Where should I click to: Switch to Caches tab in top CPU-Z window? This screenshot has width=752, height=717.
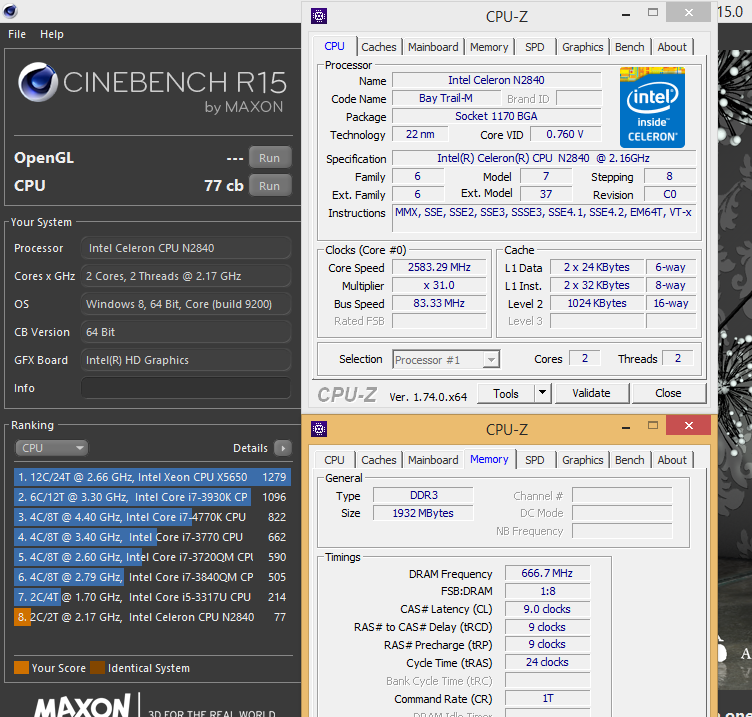[x=379, y=47]
